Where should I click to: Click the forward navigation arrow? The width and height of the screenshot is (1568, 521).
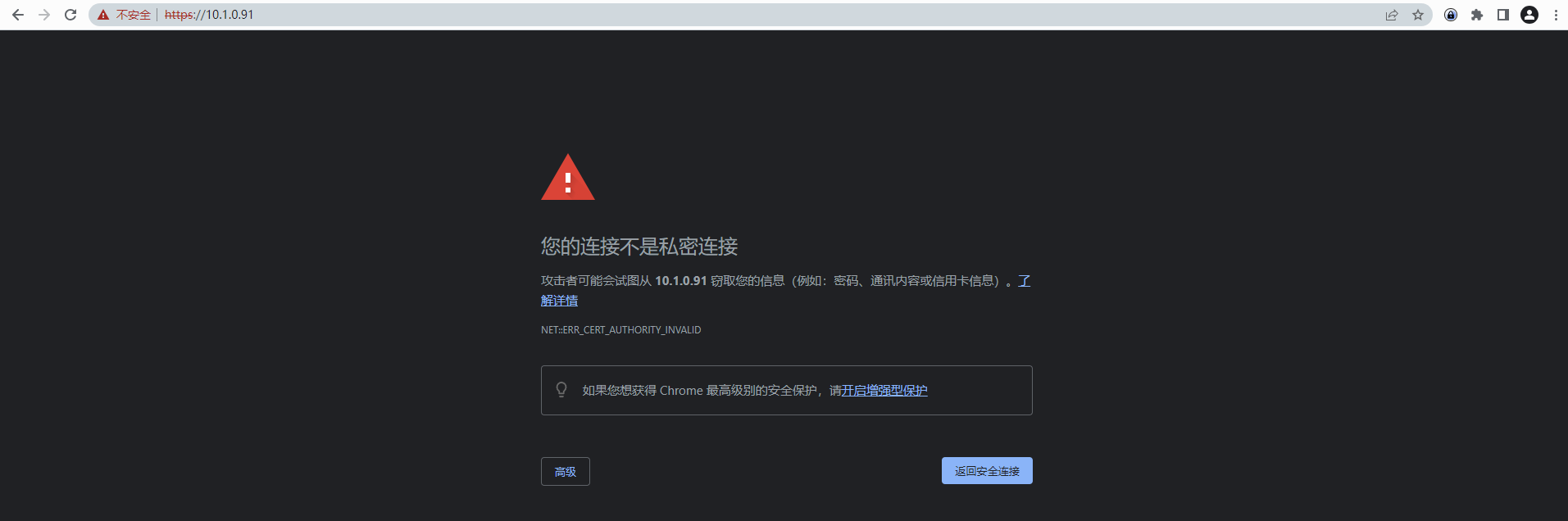[x=44, y=15]
